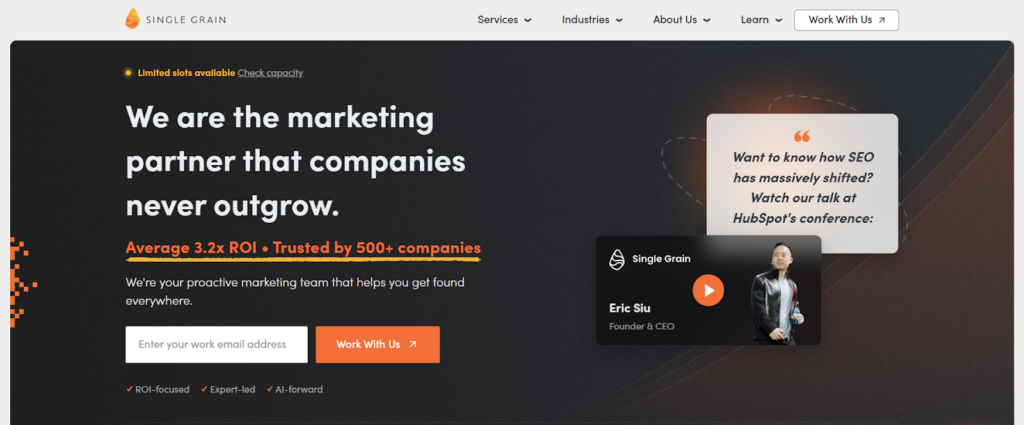
Task: Click the Single Grain flame logo icon
Action: point(133,19)
